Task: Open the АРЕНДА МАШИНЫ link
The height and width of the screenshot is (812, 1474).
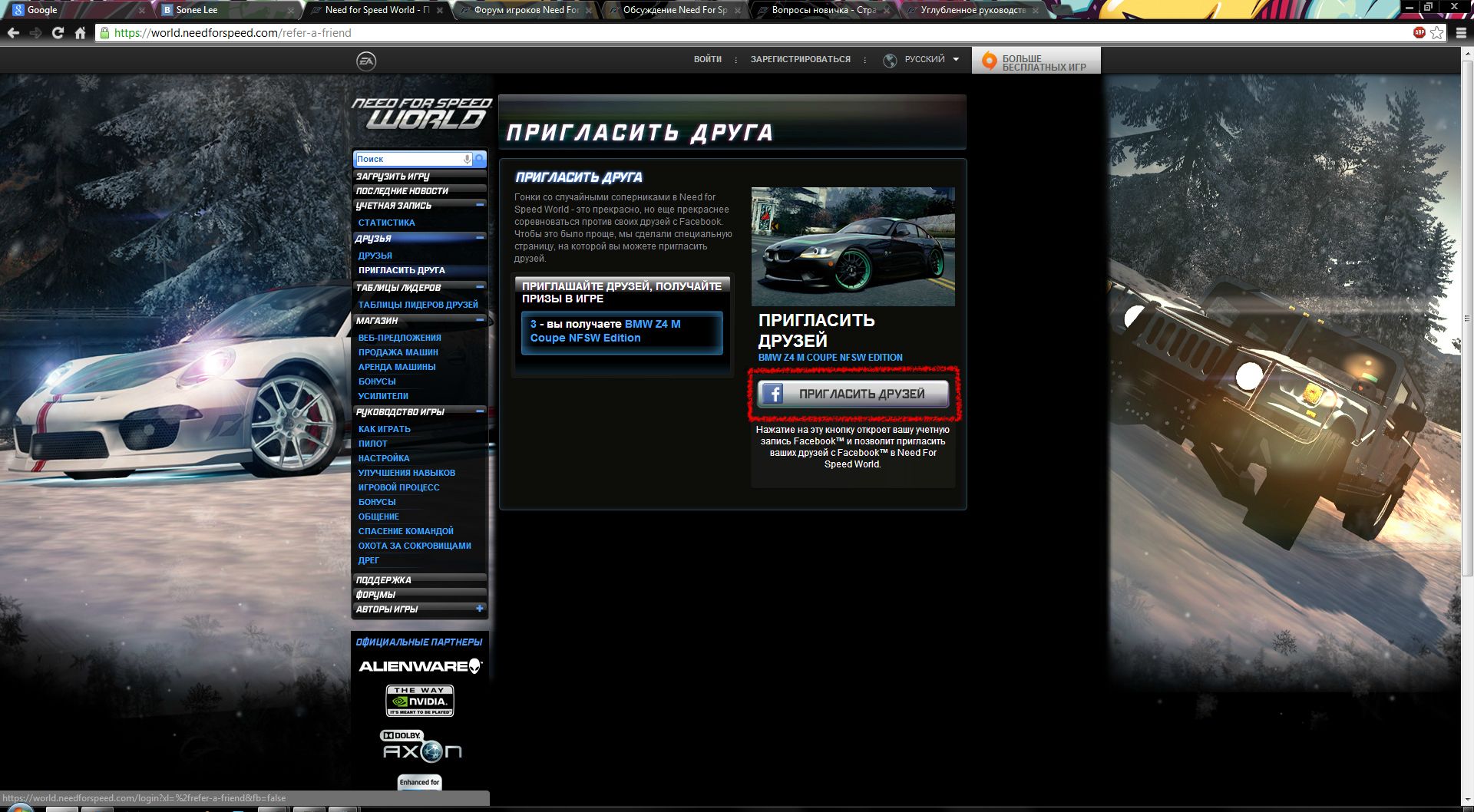Action: [x=397, y=367]
